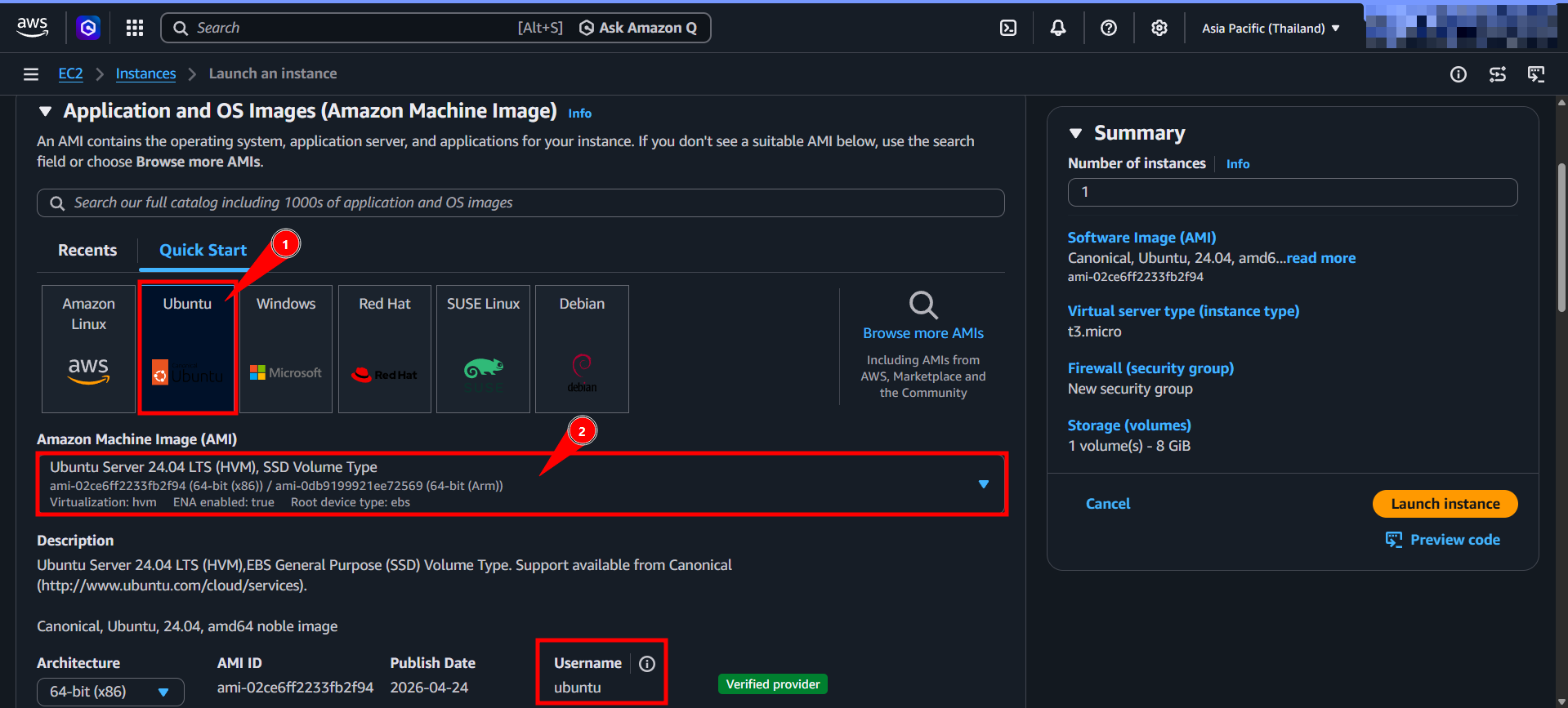1568x708 pixels.
Task: Click the Browse more AMIs magnifier icon
Action: 923,305
